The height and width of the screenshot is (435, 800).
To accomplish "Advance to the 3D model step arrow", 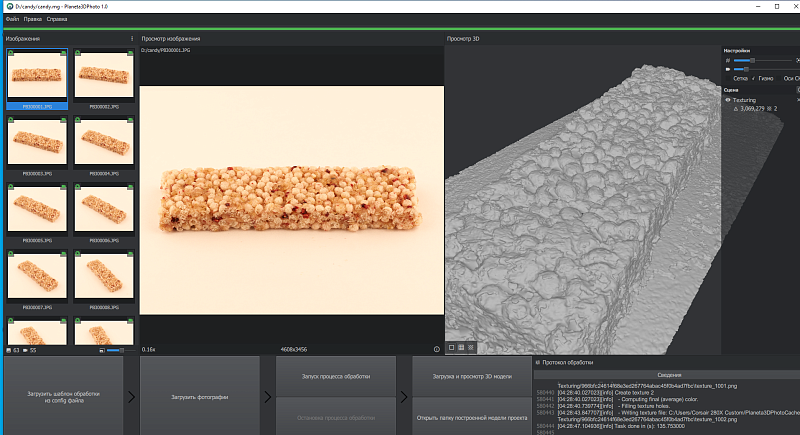I will click(404, 397).
